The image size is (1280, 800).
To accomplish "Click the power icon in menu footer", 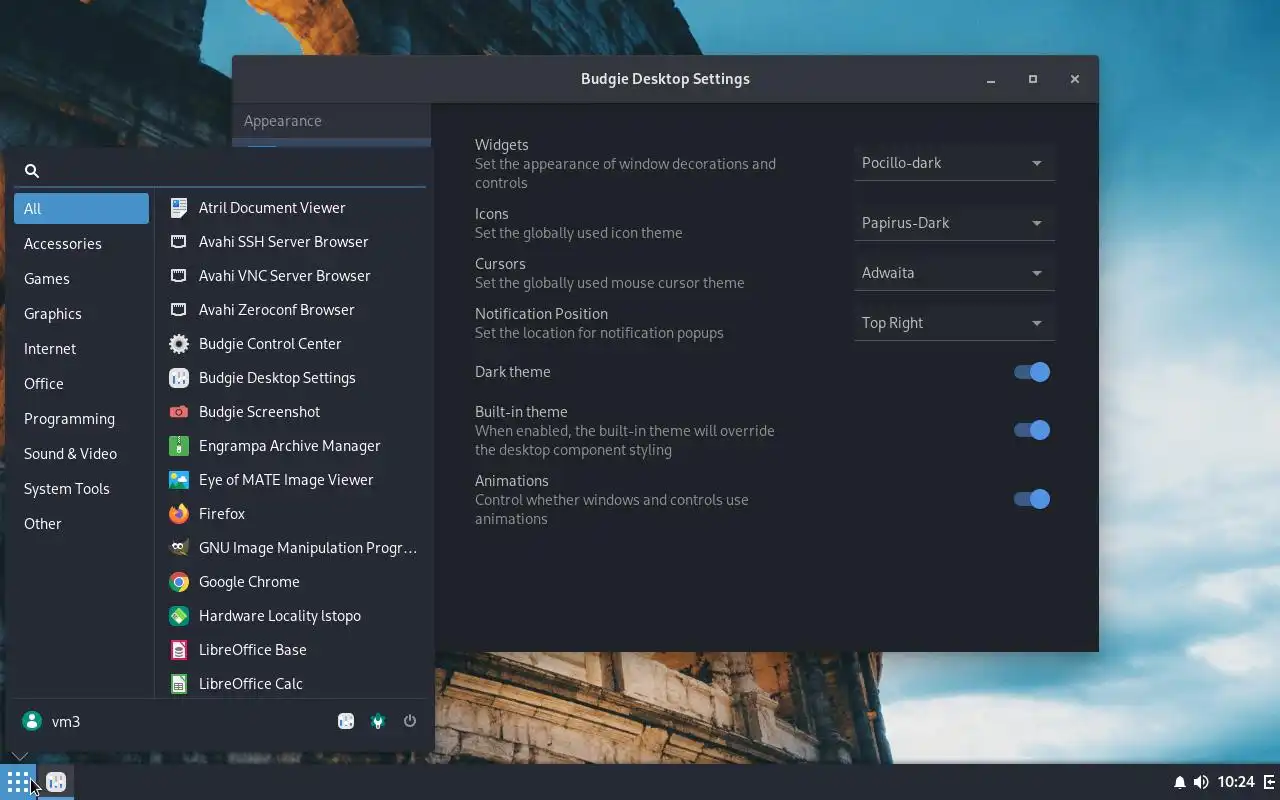I will point(410,721).
